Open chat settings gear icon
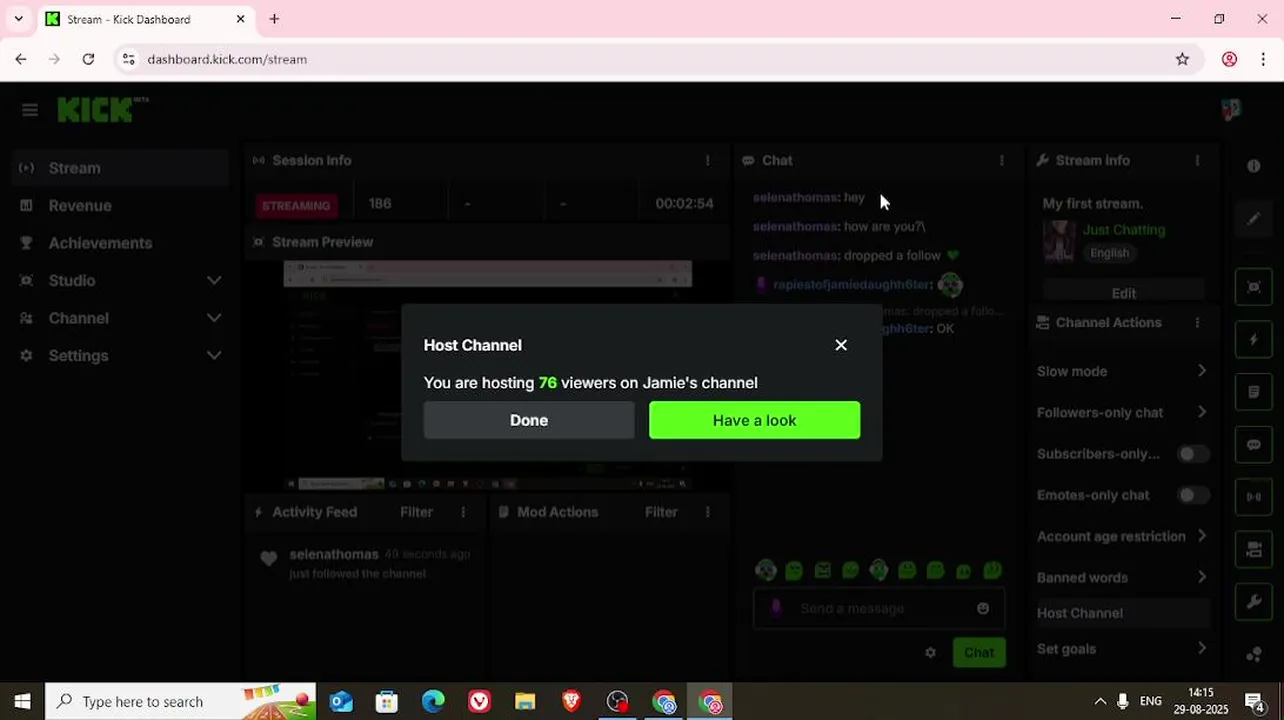Screen dimensions: 1284x720 tap(930, 653)
